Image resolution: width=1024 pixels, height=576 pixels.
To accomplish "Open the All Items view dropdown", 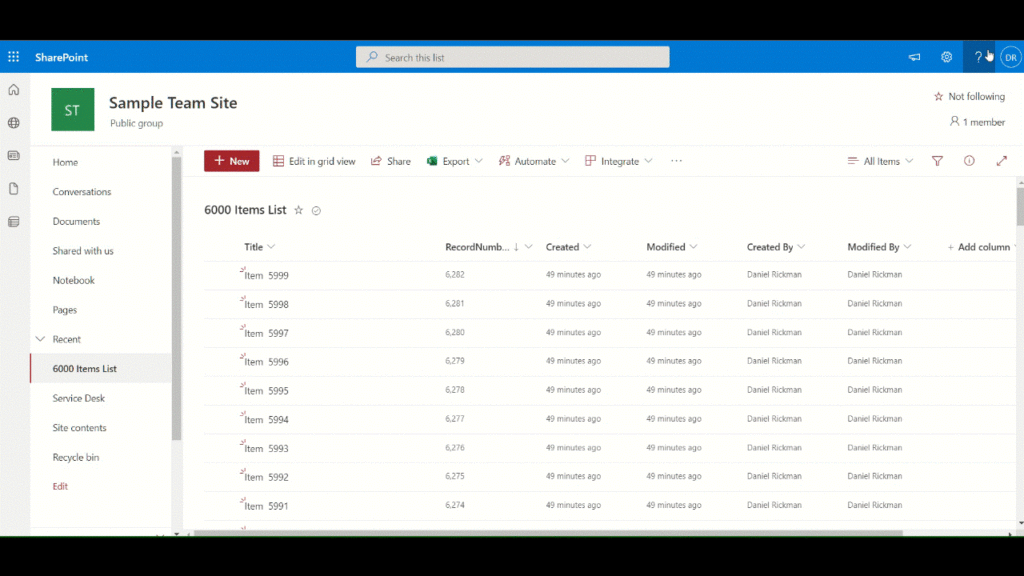I will (x=879, y=160).
